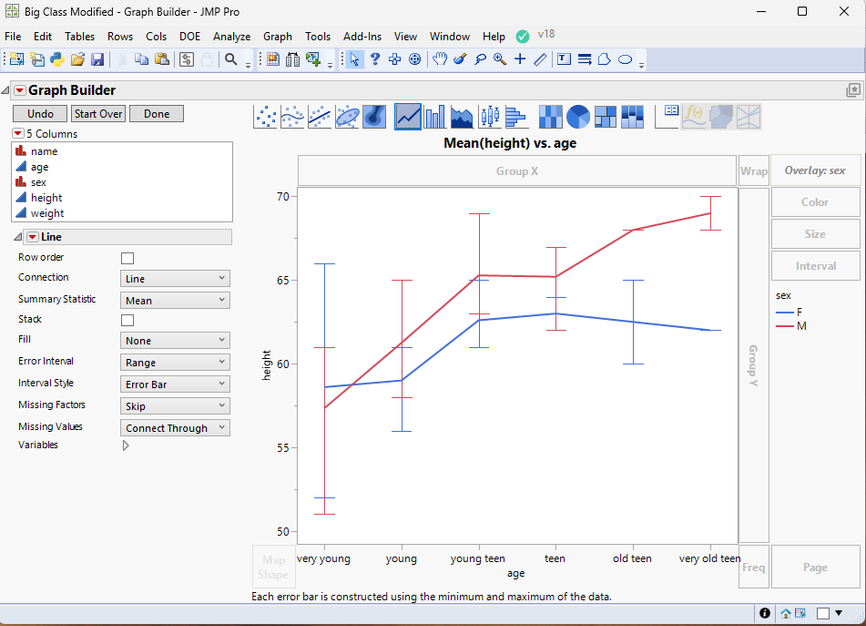Click the info icon in status bar
The height and width of the screenshot is (626, 866).
point(765,613)
